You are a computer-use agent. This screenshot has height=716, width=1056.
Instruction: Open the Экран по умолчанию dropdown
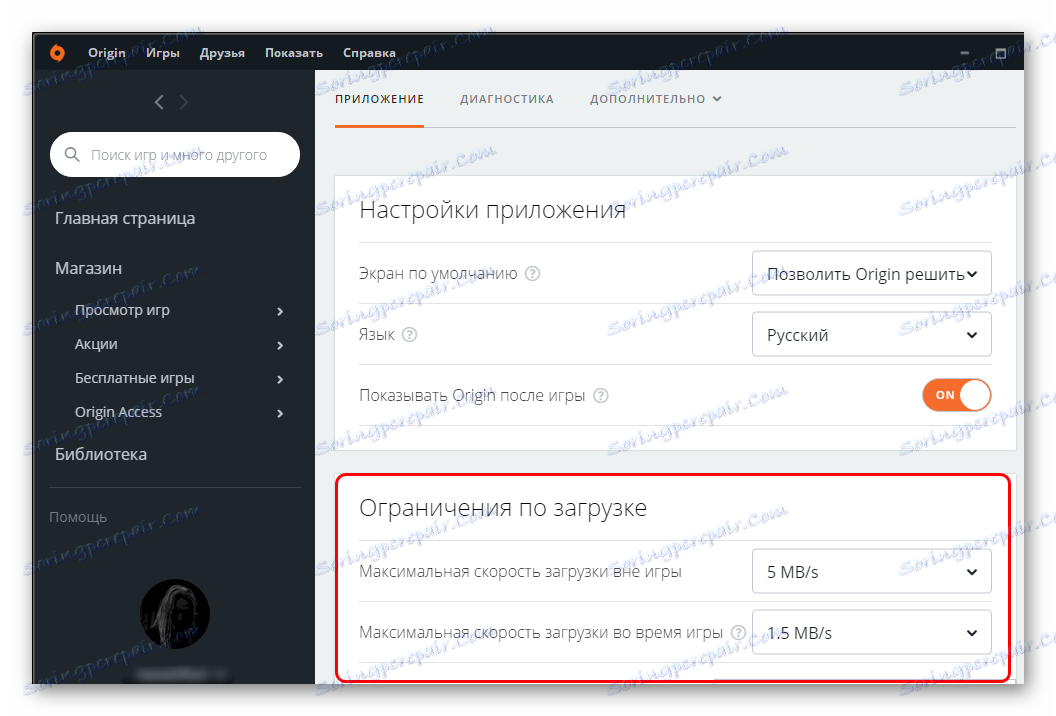coord(871,273)
